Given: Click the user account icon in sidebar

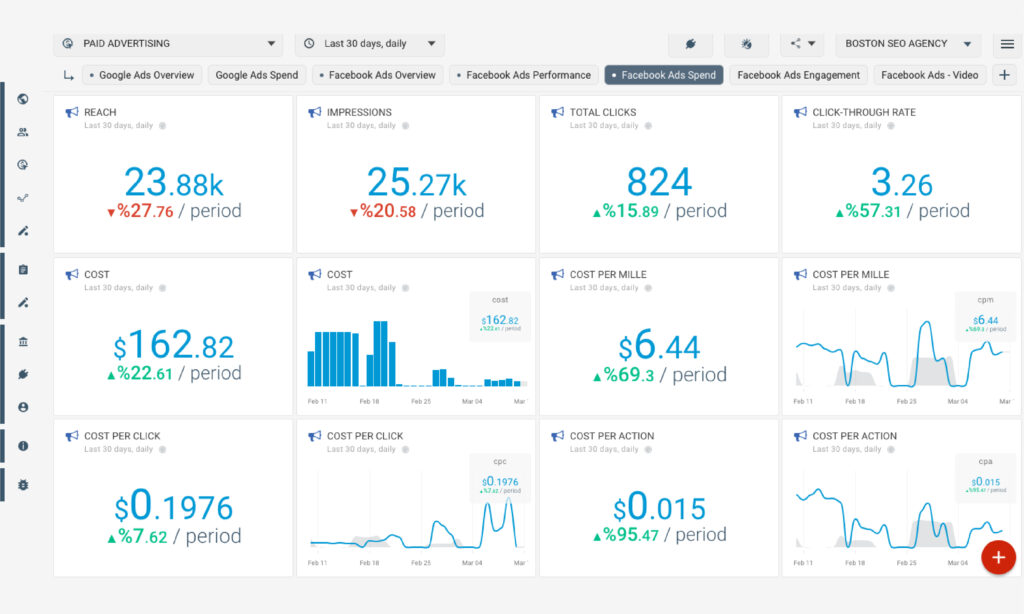Looking at the screenshot, I should pyautogui.click(x=23, y=407).
